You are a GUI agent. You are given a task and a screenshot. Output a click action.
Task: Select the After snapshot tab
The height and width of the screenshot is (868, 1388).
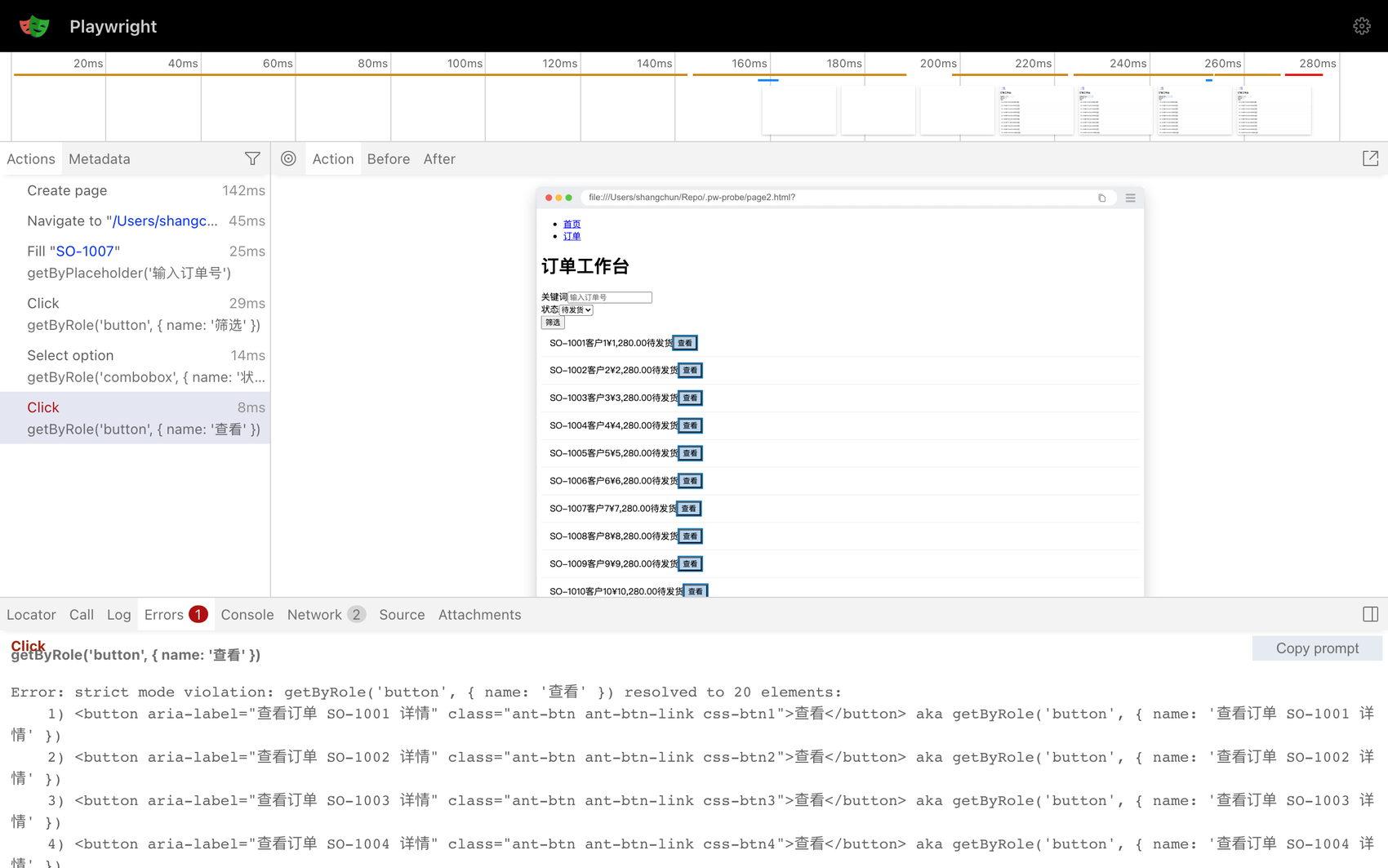point(439,158)
